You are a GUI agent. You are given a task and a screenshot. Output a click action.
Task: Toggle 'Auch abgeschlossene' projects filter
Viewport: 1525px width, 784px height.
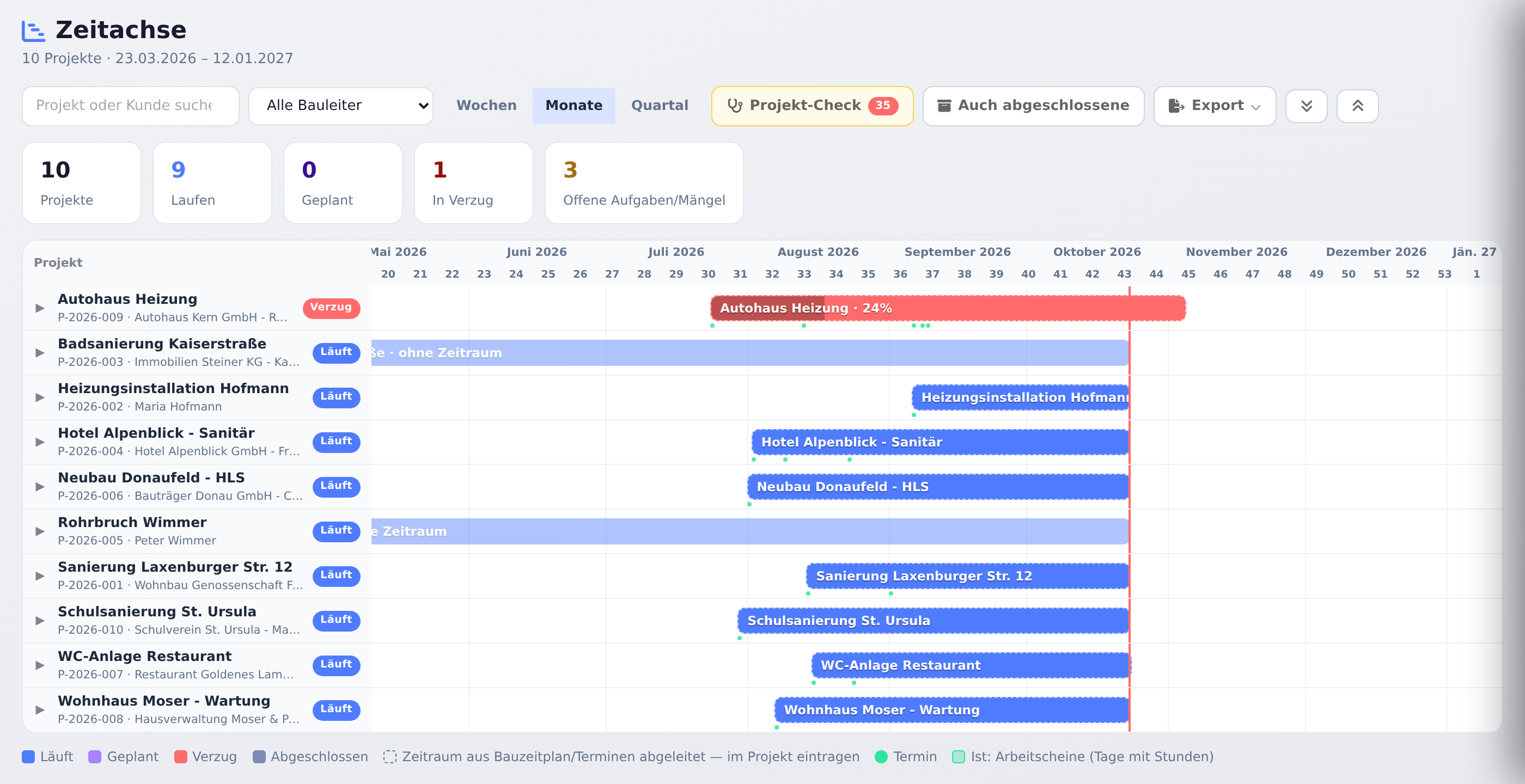(x=1033, y=106)
